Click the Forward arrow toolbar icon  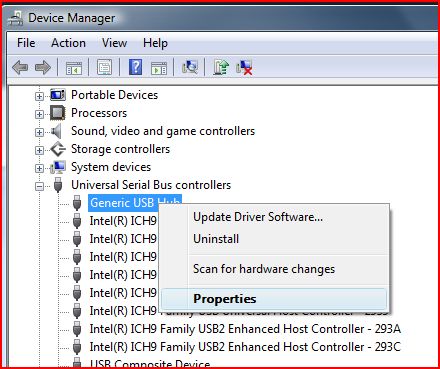(43, 68)
